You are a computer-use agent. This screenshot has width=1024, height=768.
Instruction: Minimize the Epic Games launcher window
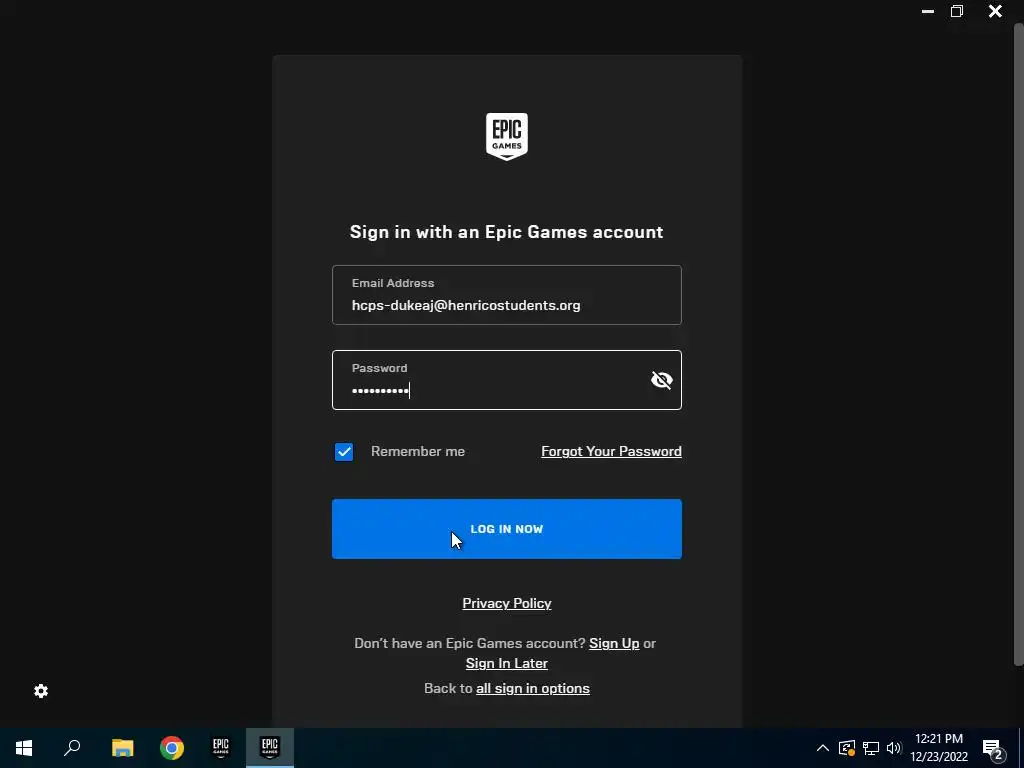click(927, 11)
